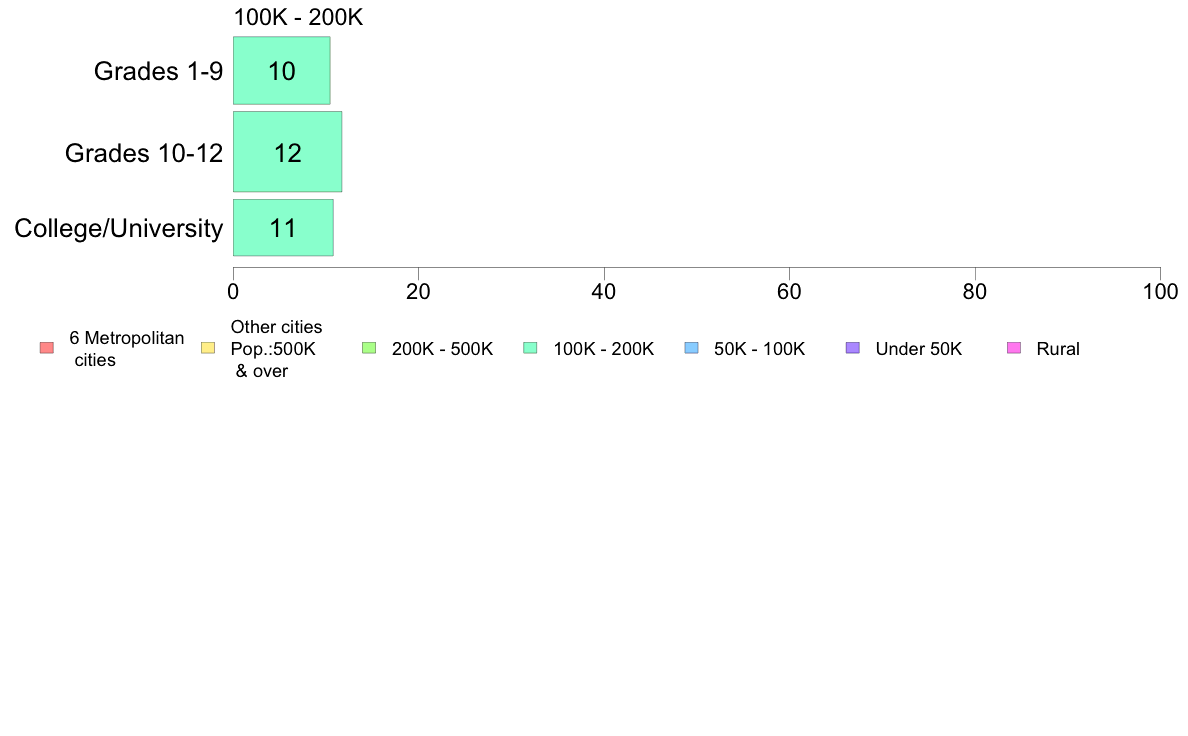Click the pink Rural legend swatch
This screenshot has width=1188, height=736.
tap(1014, 348)
